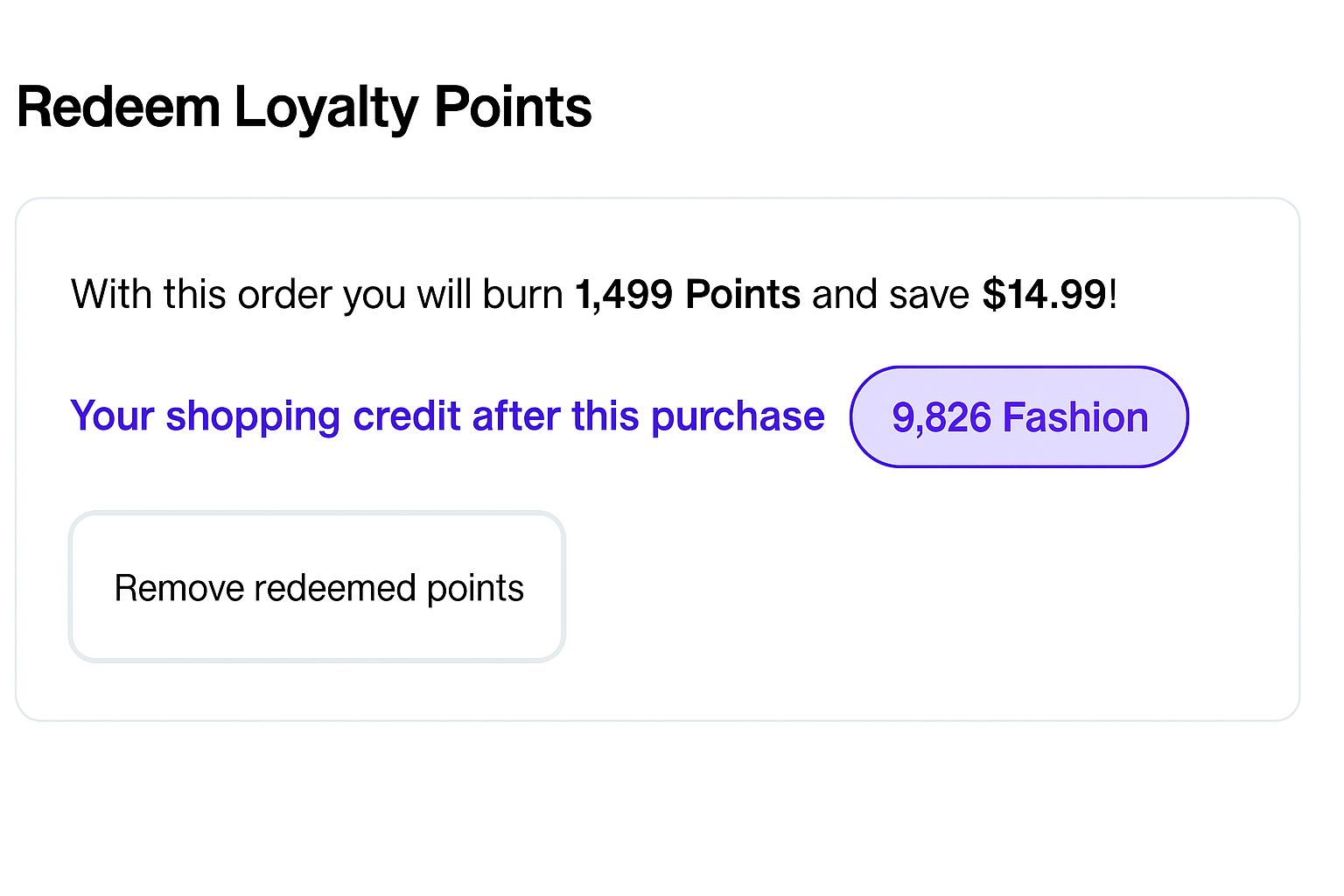Click the word 'Fashion' inside the badge
This screenshot has height=896, width=1344.
[x=1074, y=417]
